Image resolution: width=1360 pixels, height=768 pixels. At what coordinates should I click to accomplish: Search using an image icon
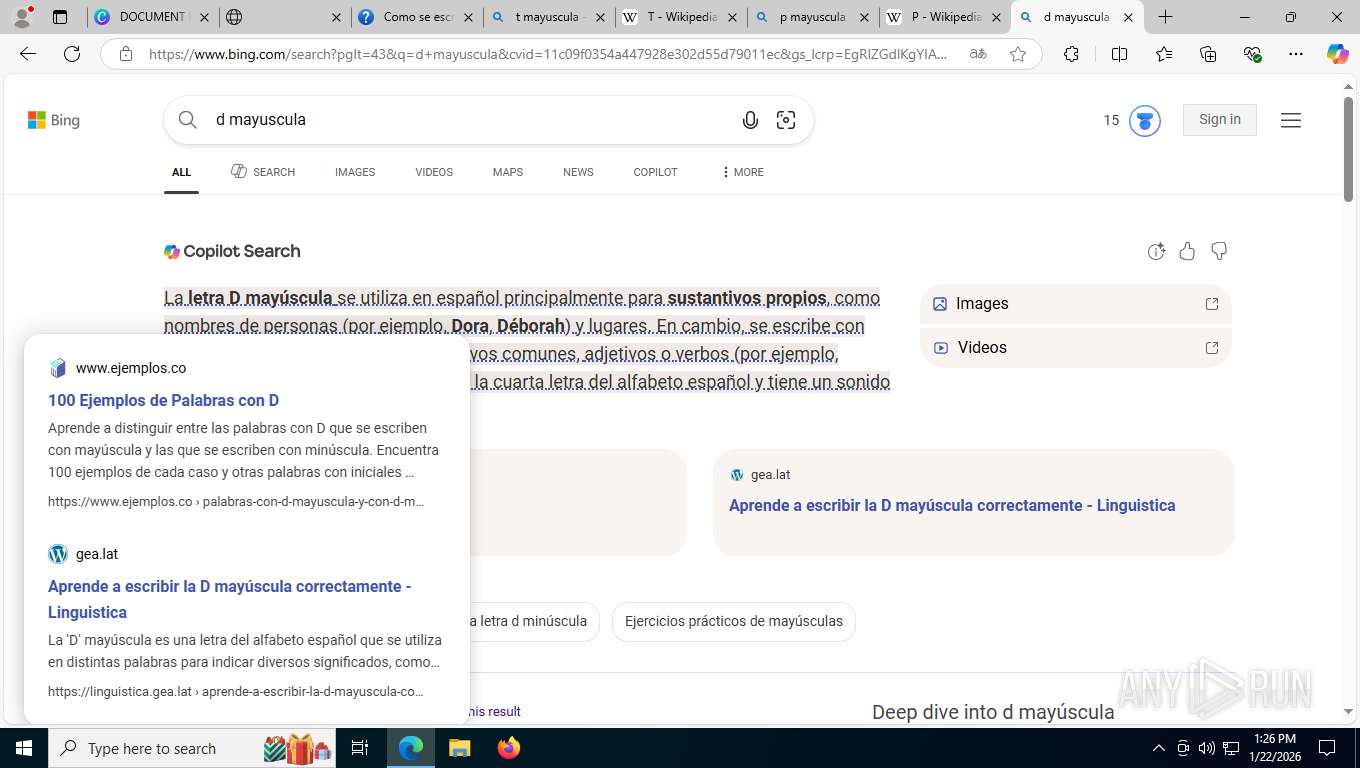coord(786,120)
